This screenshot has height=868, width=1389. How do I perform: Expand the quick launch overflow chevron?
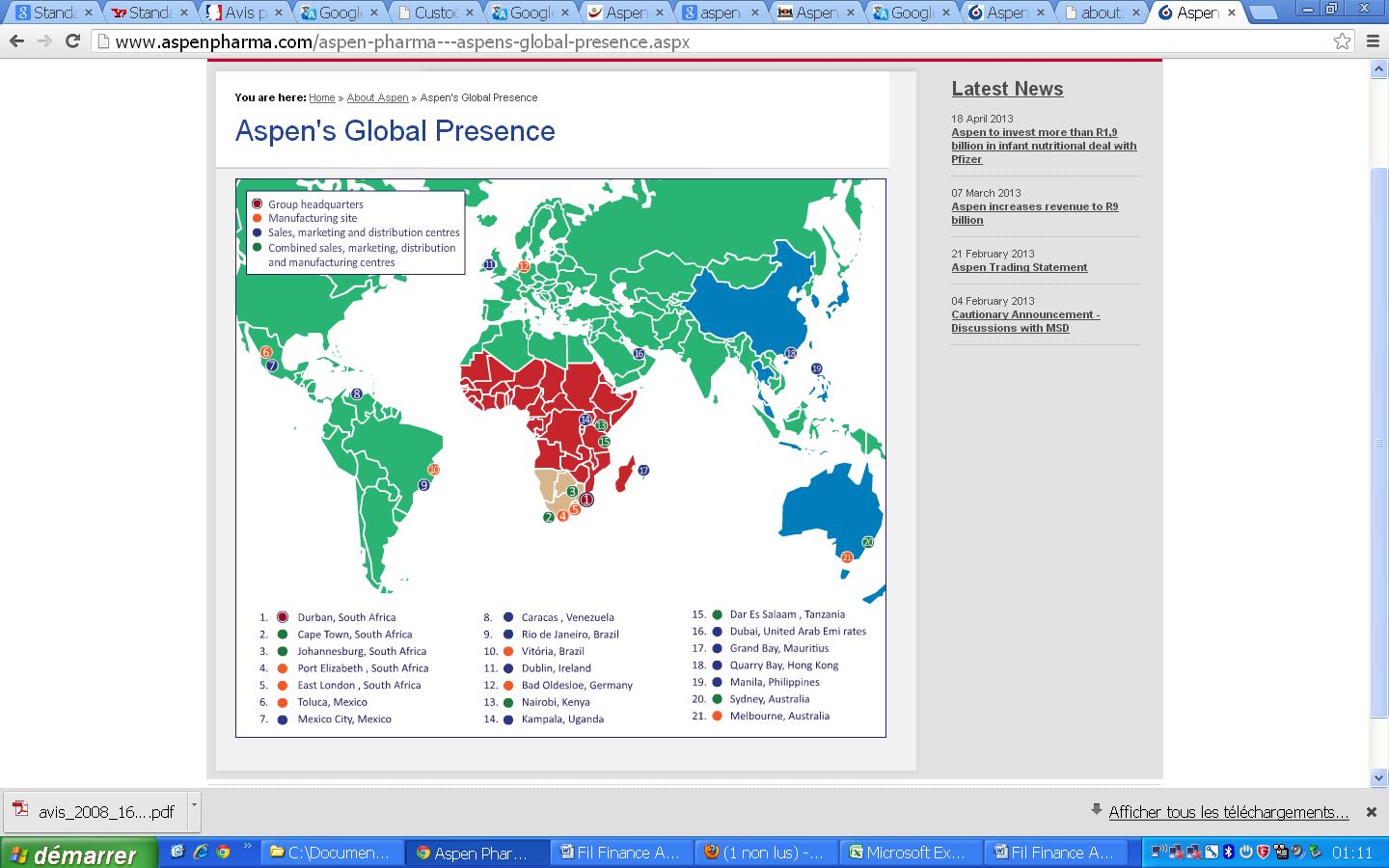pyautogui.click(x=248, y=846)
